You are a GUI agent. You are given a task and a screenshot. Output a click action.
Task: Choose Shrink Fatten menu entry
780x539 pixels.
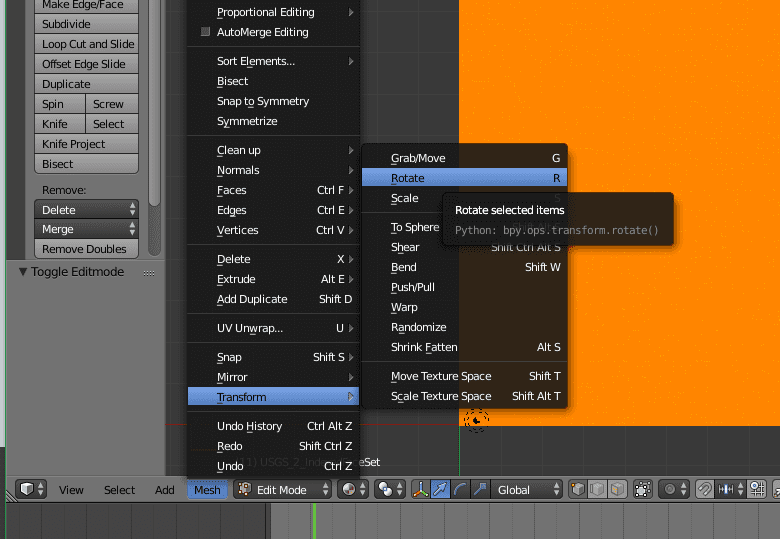coord(464,347)
